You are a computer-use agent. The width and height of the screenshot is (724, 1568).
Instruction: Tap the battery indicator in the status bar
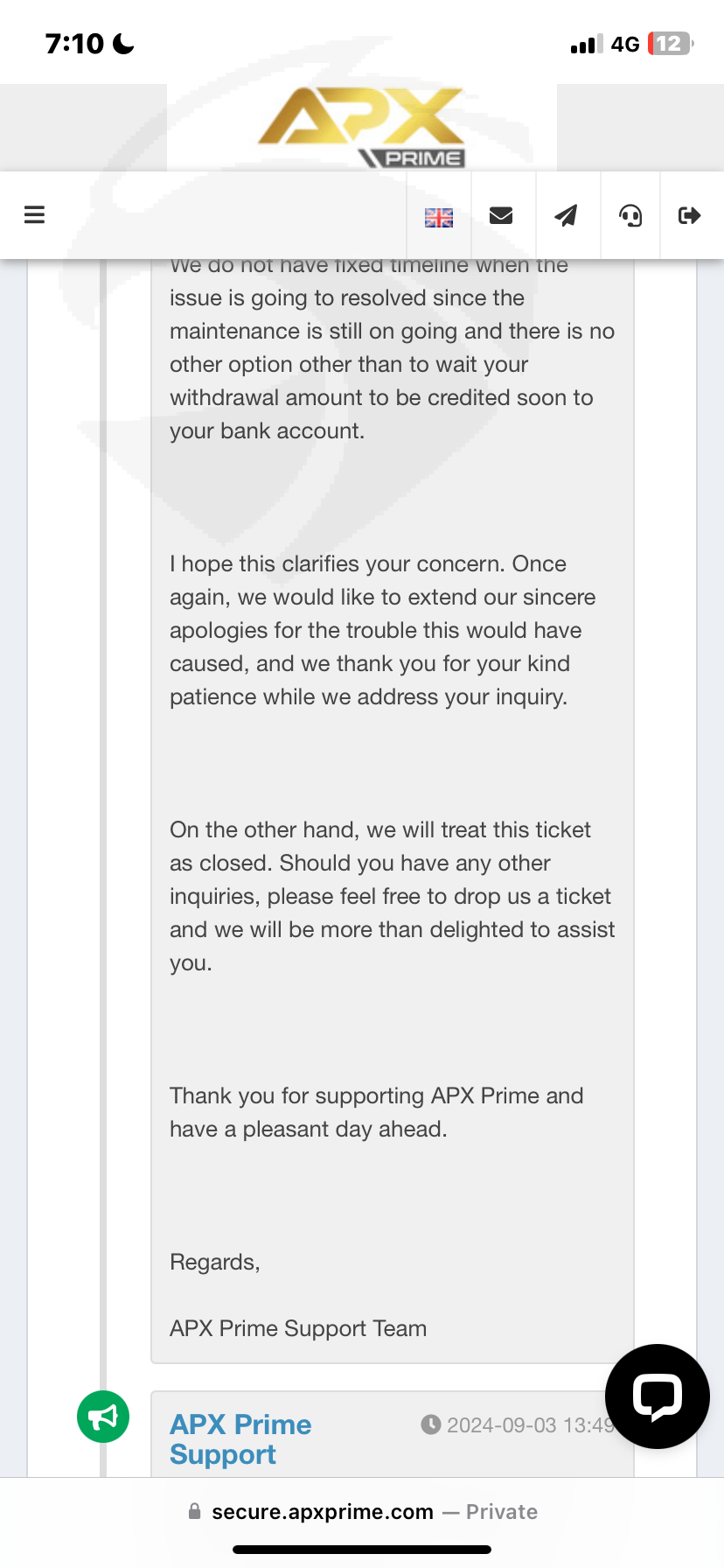670,44
